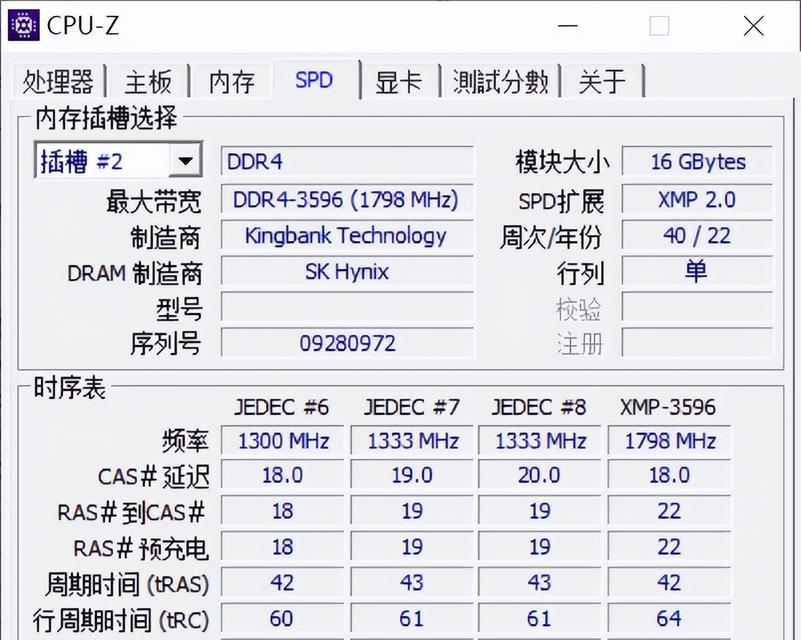The image size is (801, 640).
Task: Open the 測試分數 tab
Action: (x=501, y=81)
